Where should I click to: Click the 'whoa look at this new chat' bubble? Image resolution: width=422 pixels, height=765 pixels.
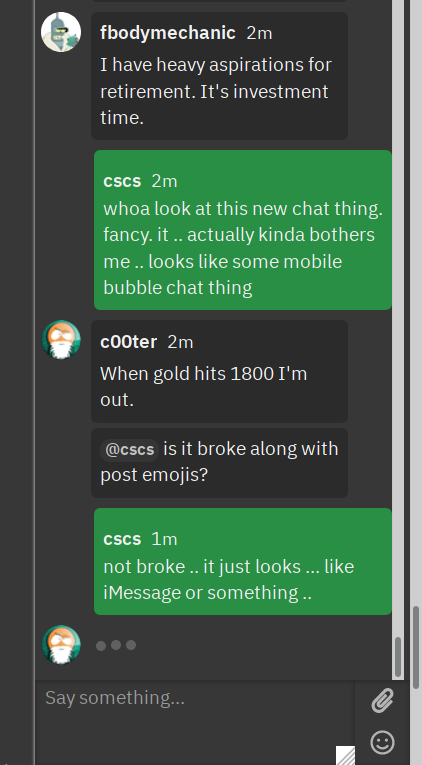[243, 230]
